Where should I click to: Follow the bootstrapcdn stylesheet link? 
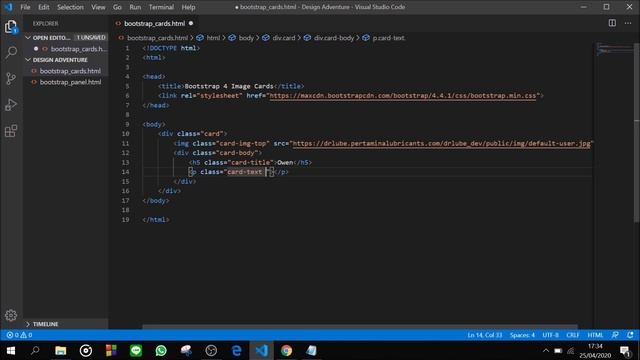[x=402, y=96]
